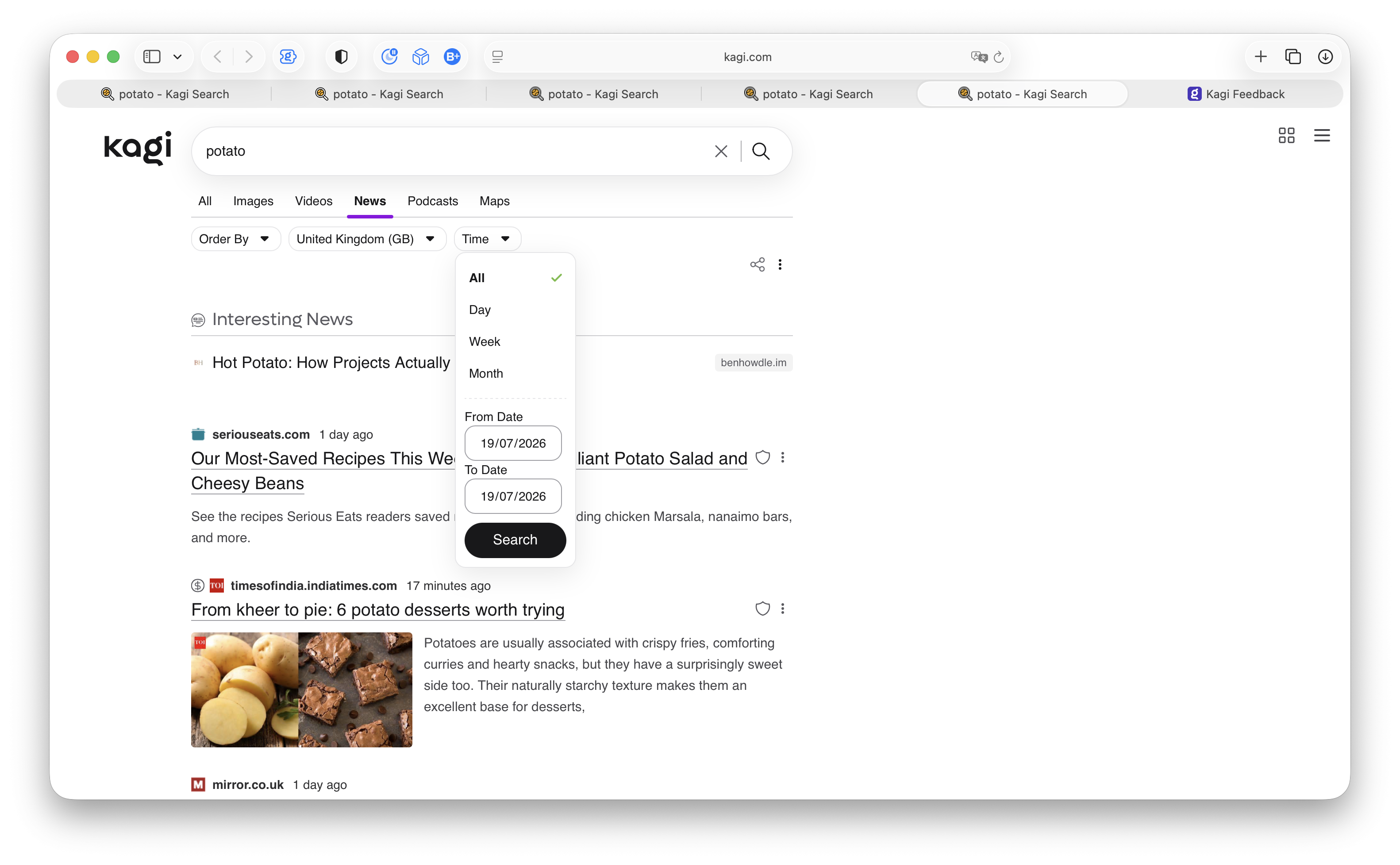
Task: Open the results options three-dot menu
Action: point(780,264)
